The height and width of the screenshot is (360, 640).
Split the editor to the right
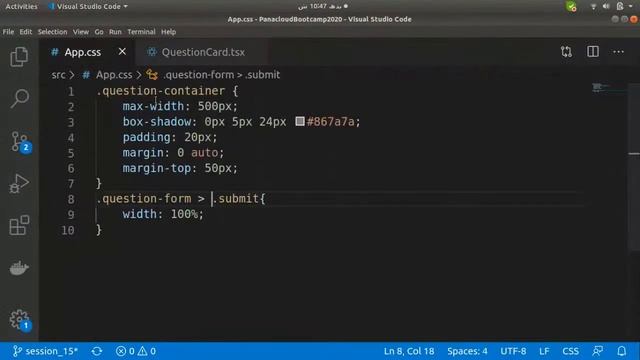tap(593, 52)
